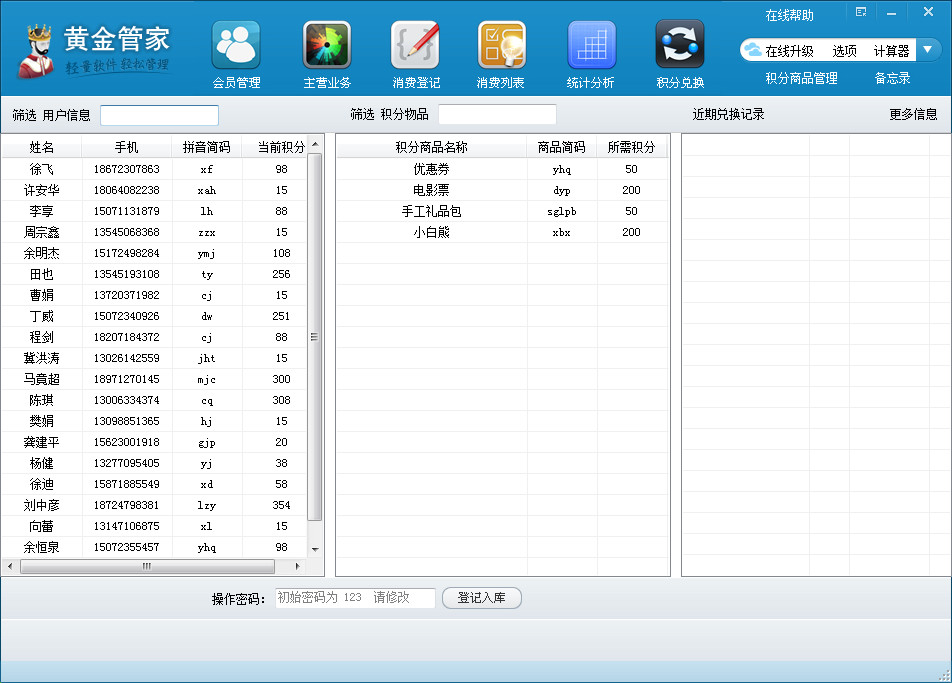The width and height of the screenshot is (952, 683).
Task: Select member row 田也
Action: 154,274
